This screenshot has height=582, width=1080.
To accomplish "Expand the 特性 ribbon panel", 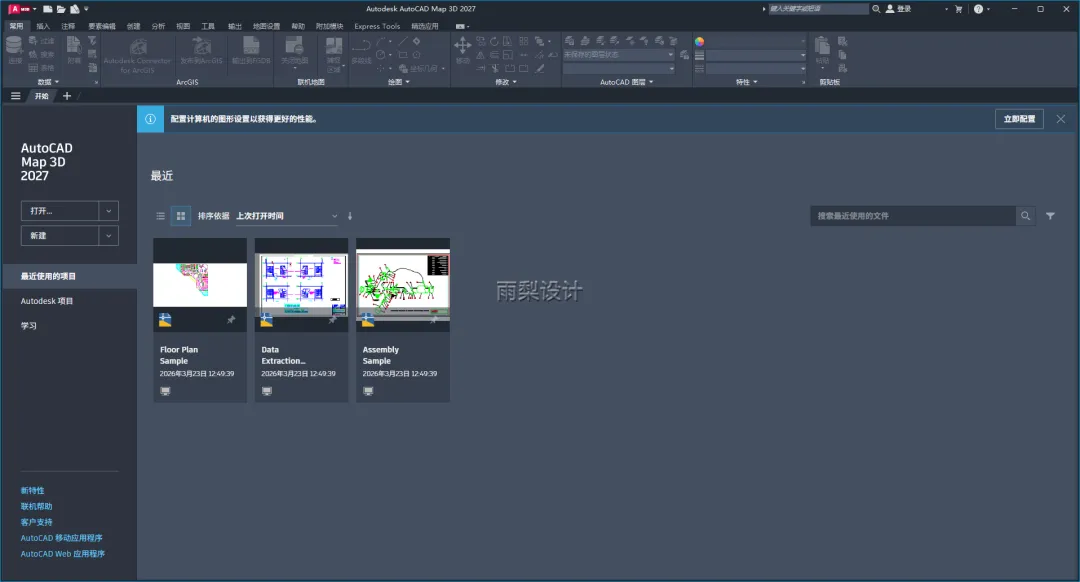I will tap(747, 82).
